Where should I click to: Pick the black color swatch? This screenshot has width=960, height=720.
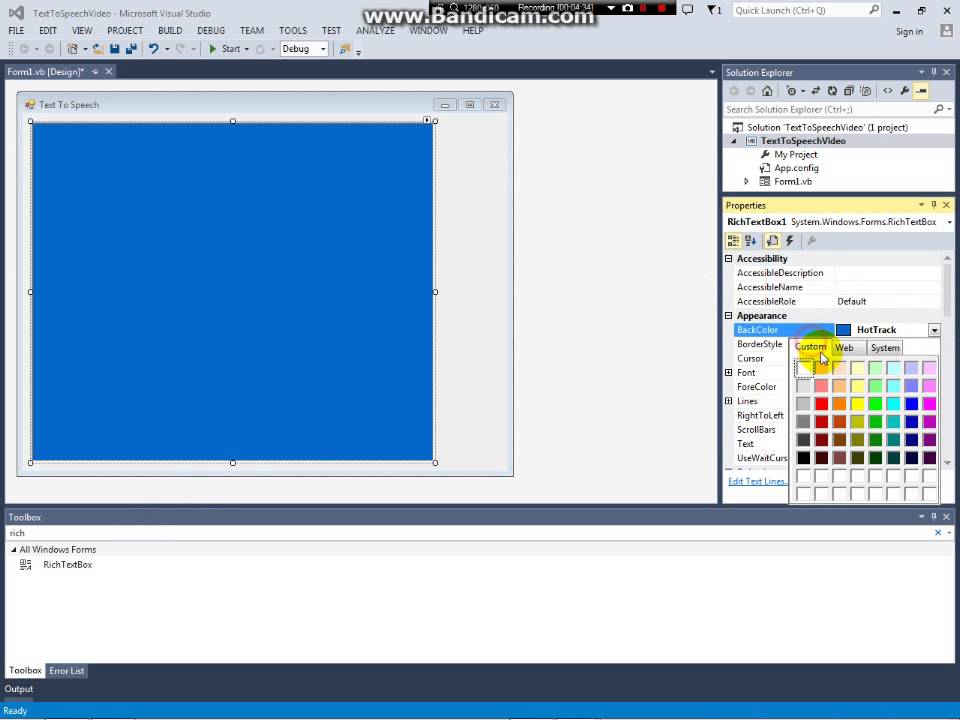click(x=803, y=457)
